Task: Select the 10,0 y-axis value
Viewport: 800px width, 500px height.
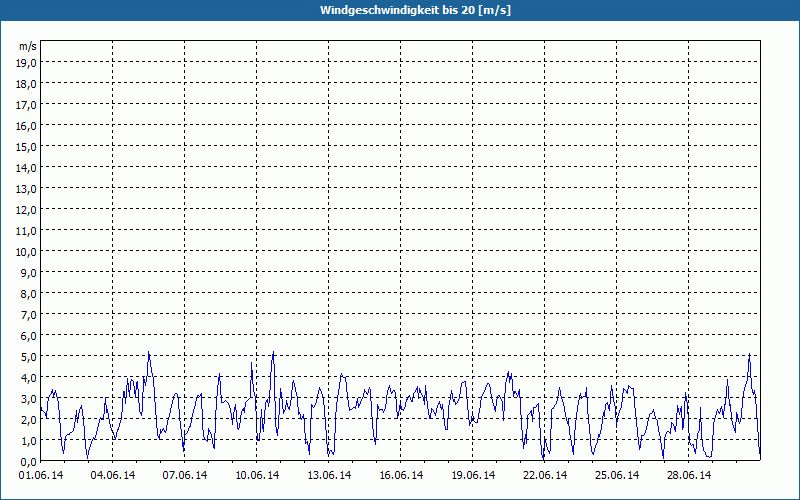Action: tap(26, 252)
